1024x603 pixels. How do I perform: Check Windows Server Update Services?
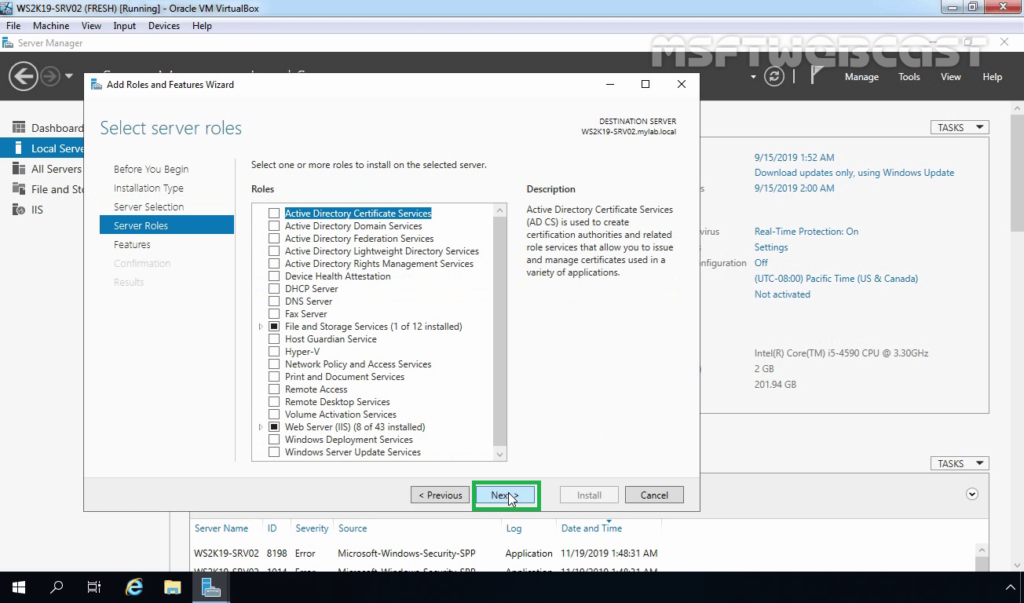coord(274,452)
